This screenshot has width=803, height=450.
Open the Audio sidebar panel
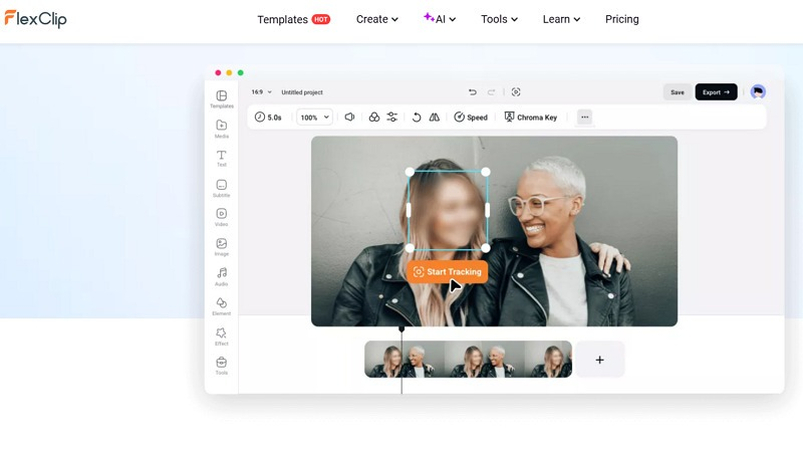click(x=222, y=276)
